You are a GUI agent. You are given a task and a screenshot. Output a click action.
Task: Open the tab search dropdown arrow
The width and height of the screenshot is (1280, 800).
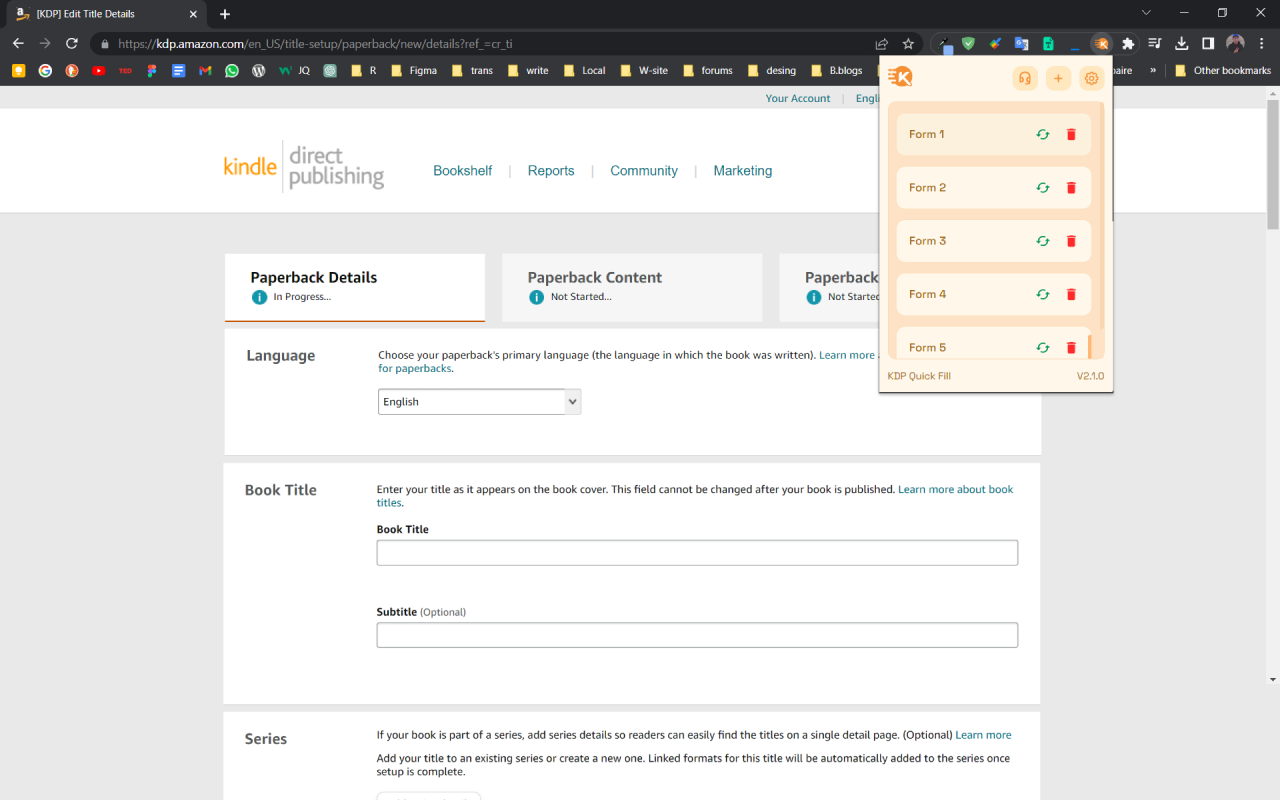coord(1146,13)
